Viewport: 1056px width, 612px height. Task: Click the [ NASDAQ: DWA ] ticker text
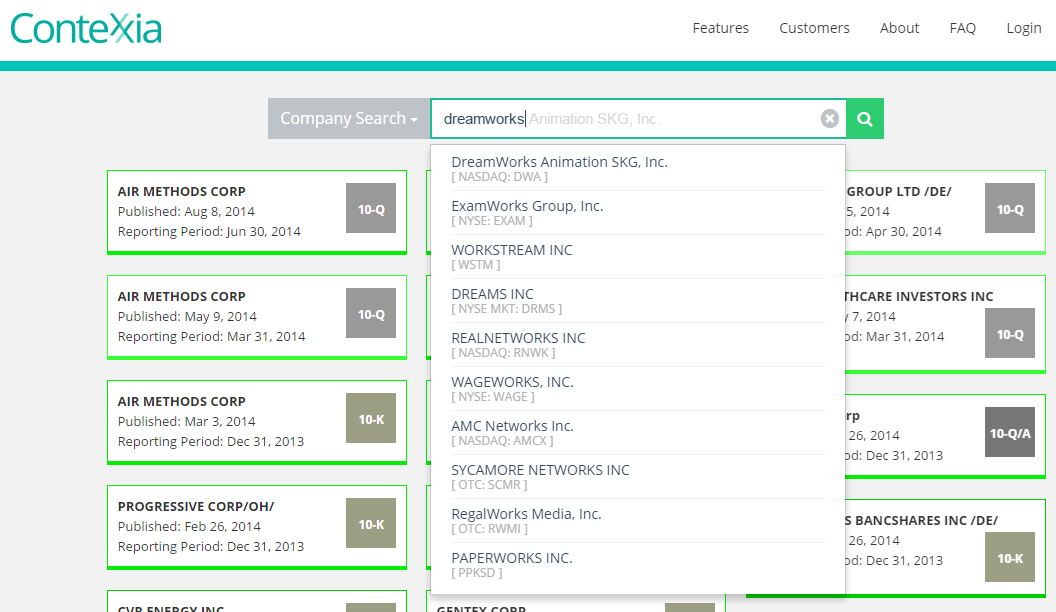pos(500,177)
